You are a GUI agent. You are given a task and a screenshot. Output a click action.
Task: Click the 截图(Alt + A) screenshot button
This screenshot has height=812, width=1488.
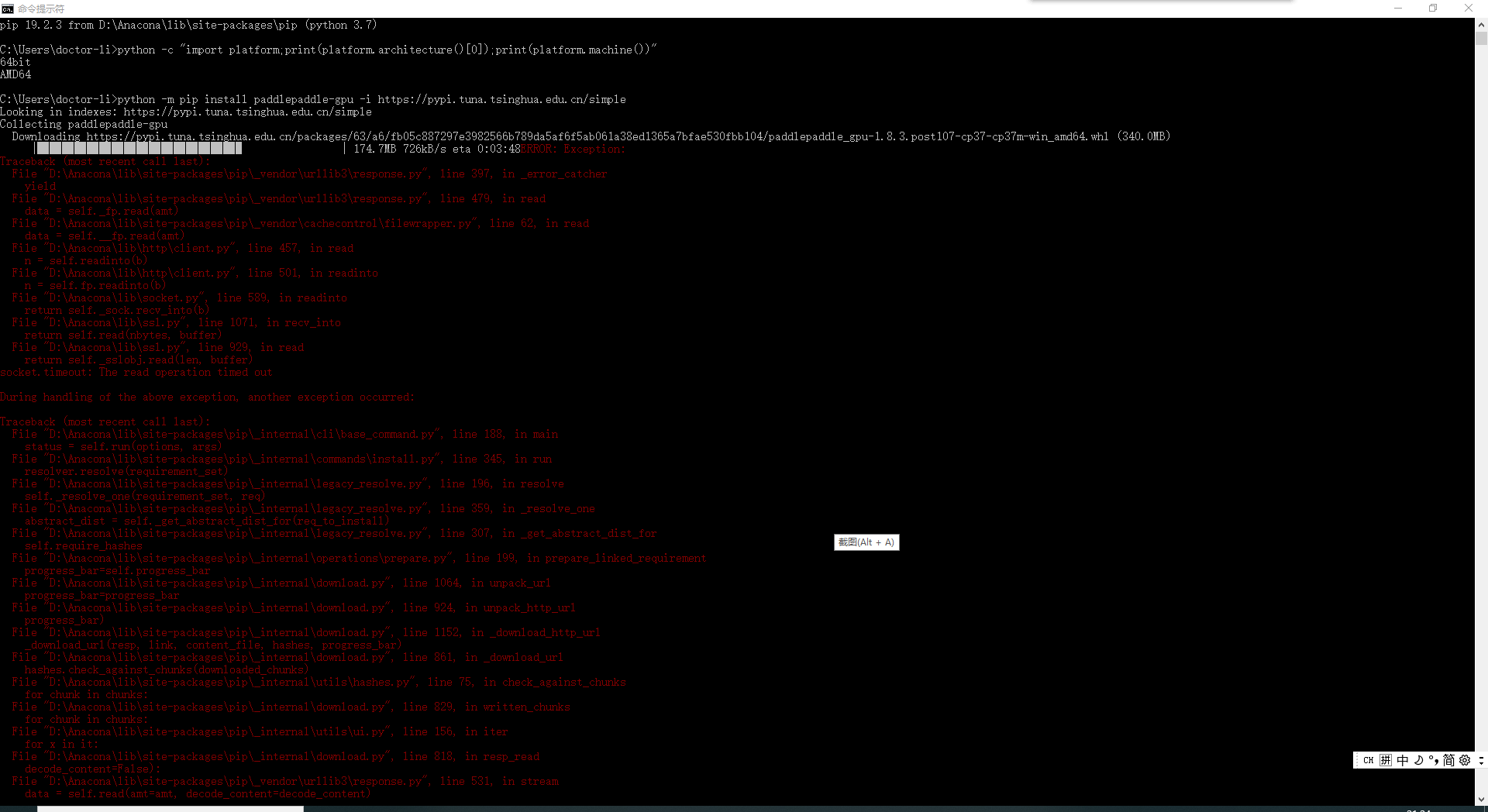coord(866,542)
